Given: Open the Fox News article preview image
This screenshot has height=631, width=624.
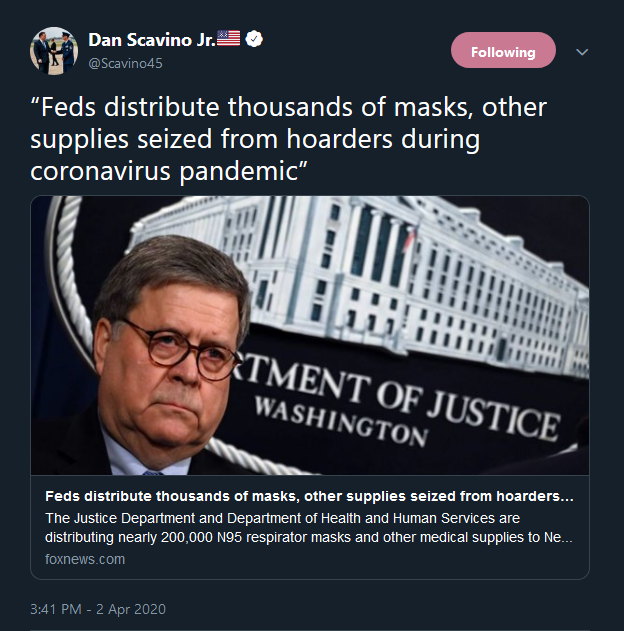Looking at the screenshot, I should [310, 335].
